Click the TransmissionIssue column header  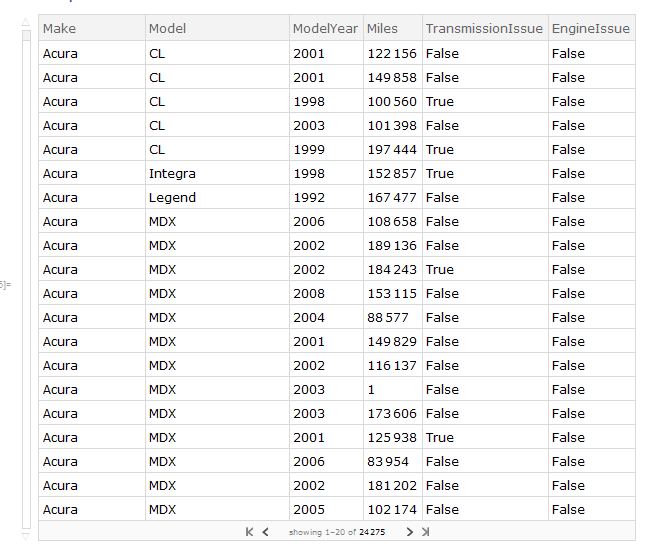point(484,29)
